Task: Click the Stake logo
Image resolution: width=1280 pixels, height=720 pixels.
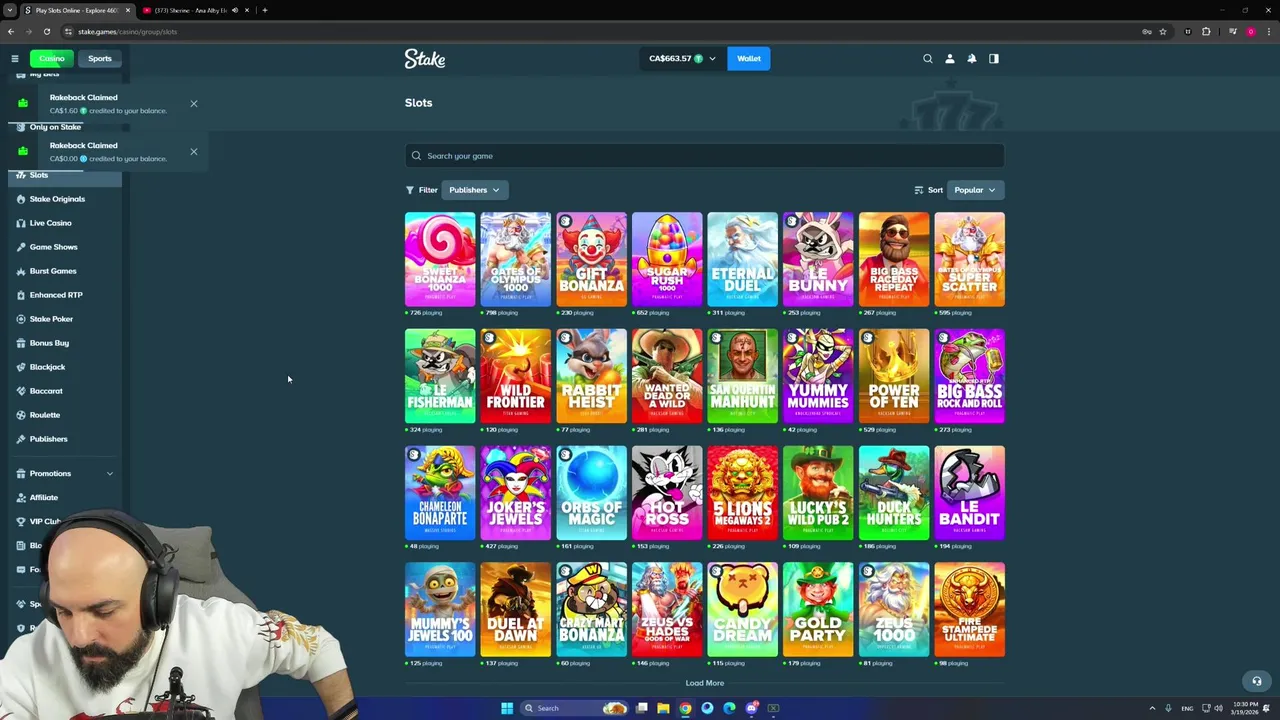Action: [x=425, y=59]
